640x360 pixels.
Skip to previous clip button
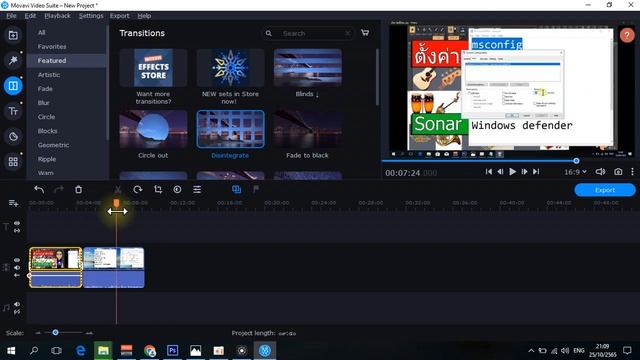point(489,172)
